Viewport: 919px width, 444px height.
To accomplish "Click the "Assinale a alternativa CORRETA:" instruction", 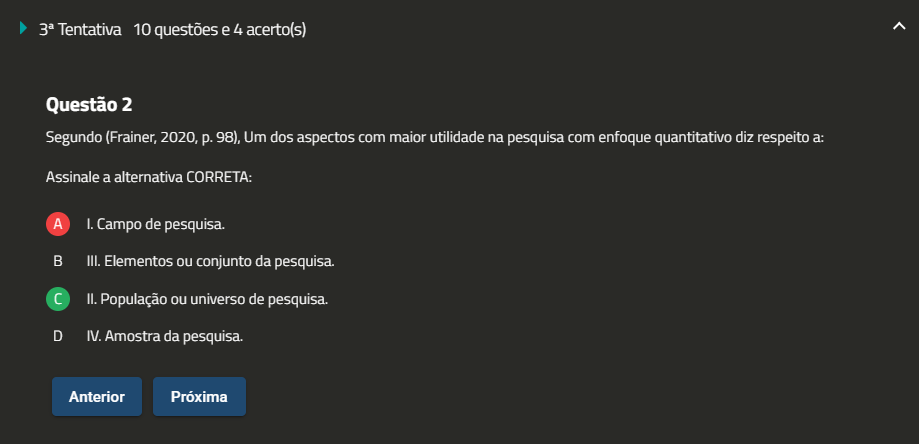I will (x=149, y=178).
